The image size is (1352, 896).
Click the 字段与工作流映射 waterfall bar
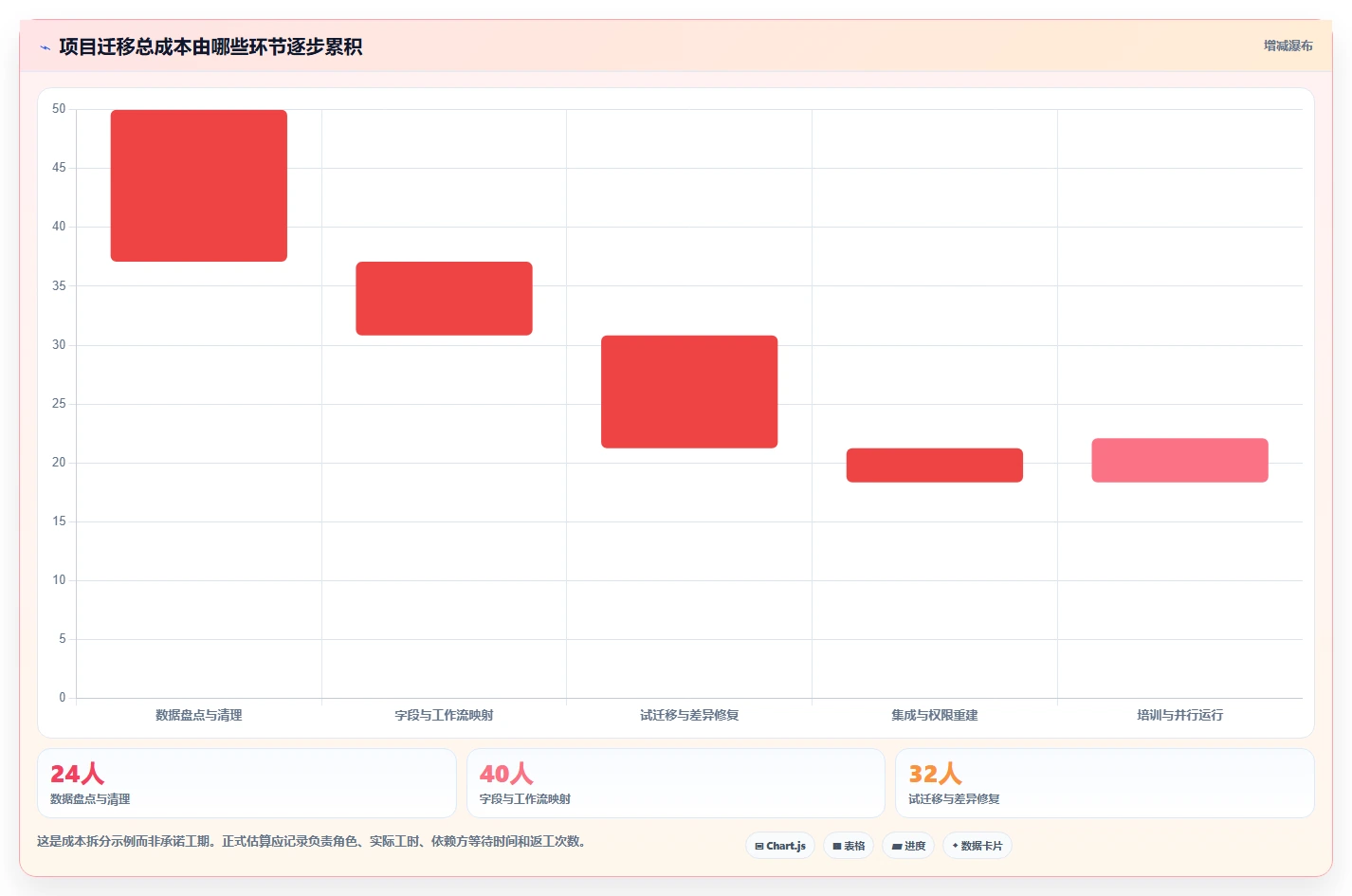pyautogui.click(x=444, y=299)
